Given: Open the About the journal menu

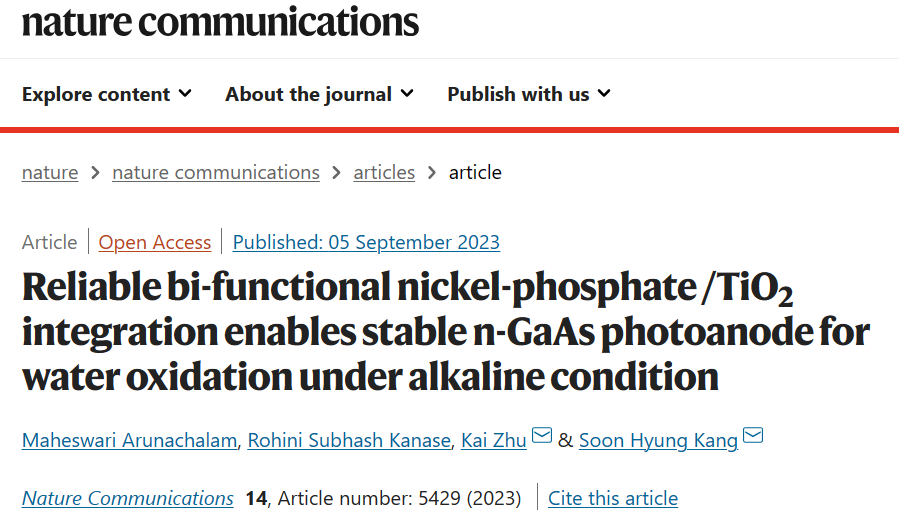Looking at the screenshot, I should coord(319,94).
